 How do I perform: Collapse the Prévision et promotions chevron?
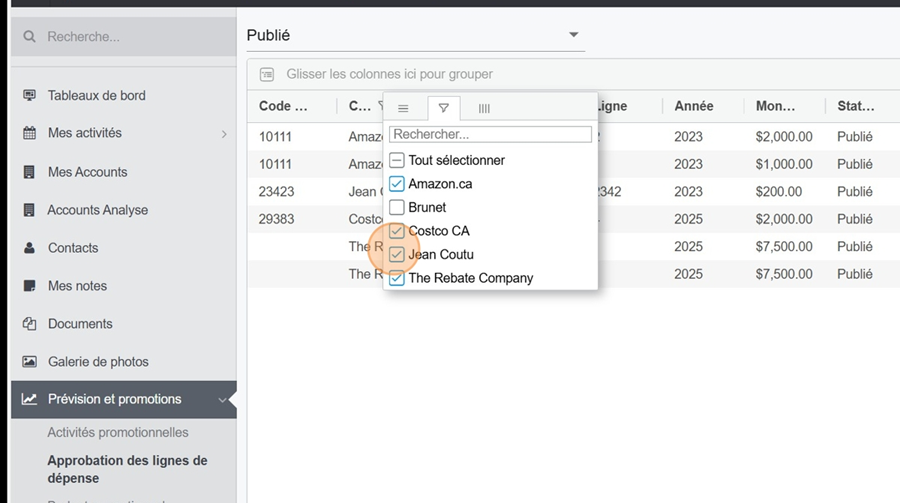pyautogui.click(x=222, y=400)
